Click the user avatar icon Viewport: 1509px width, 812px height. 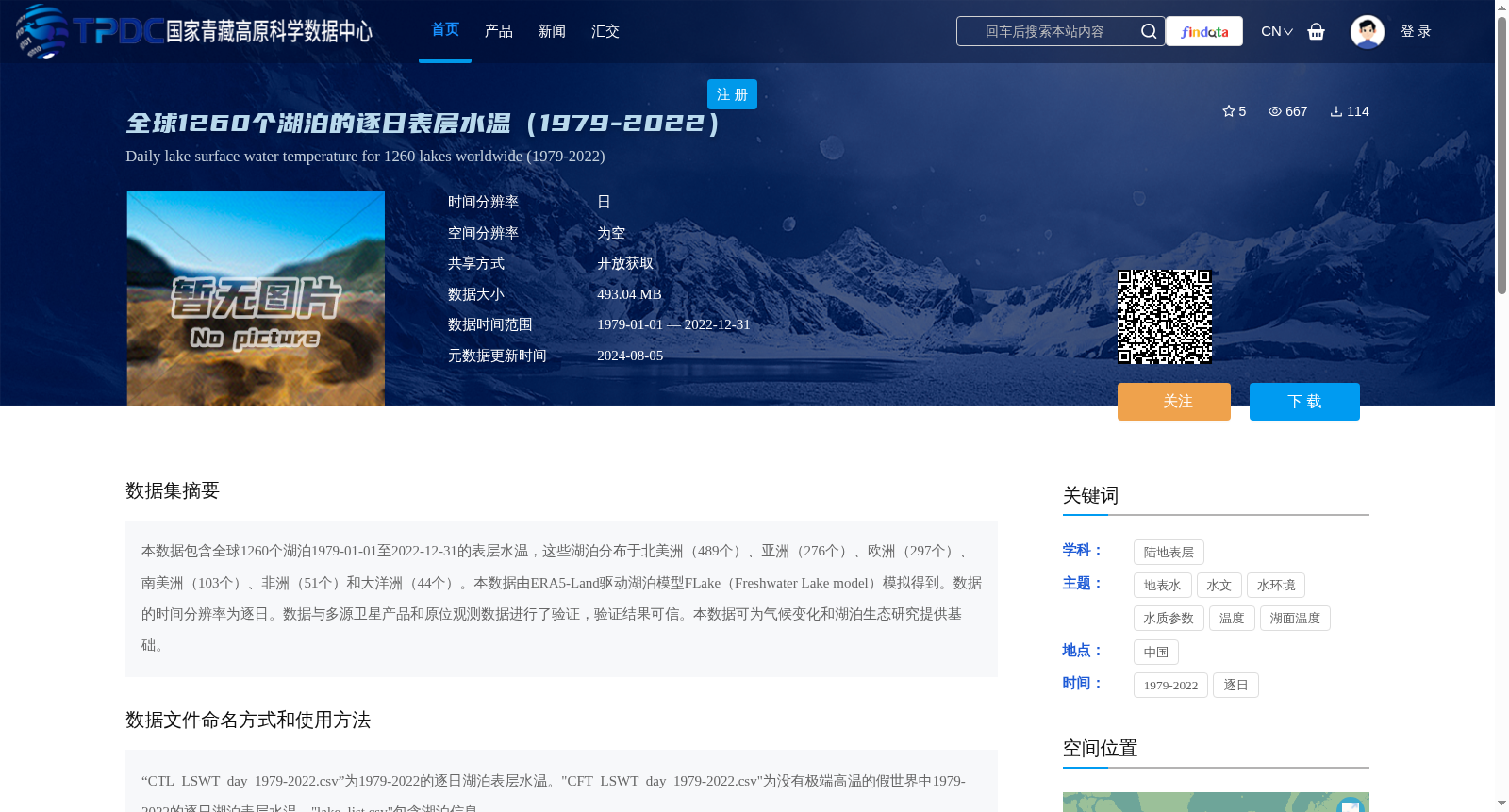pos(1368,31)
